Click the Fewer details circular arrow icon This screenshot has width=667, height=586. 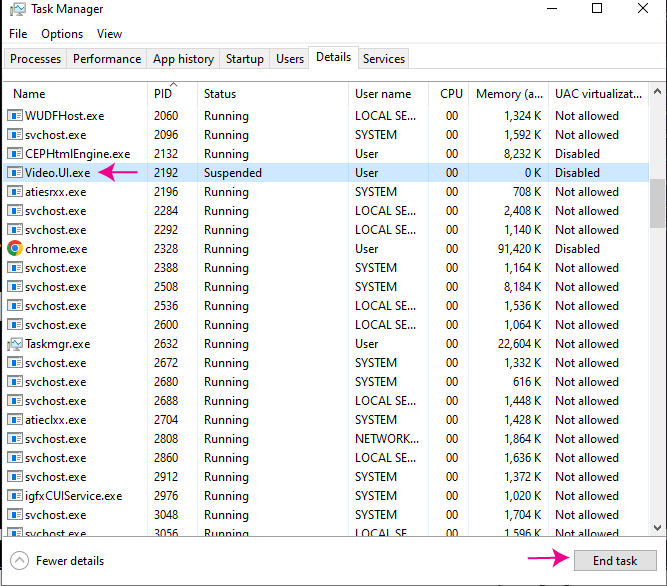point(20,560)
